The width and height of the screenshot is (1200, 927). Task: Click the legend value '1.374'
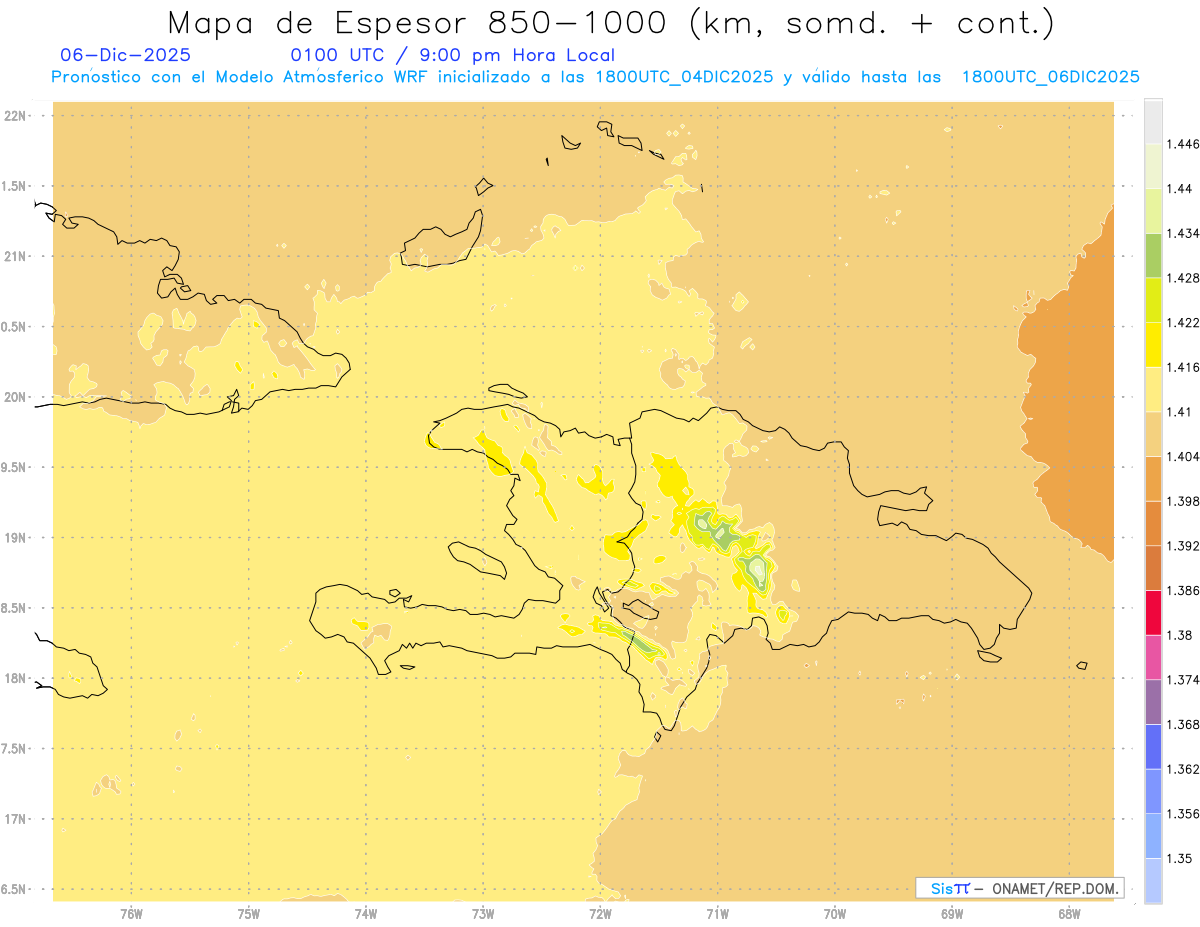pyautogui.click(x=1183, y=680)
